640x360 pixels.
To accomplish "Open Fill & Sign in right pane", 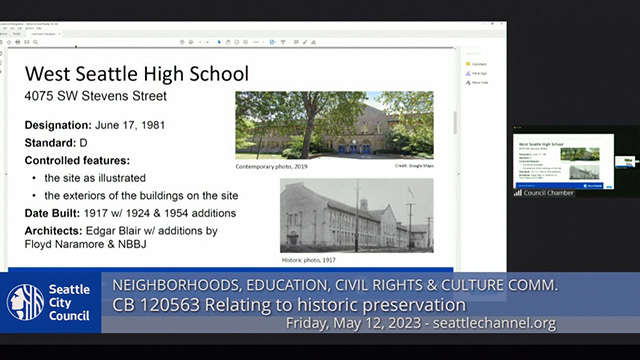I will [x=476, y=73].
